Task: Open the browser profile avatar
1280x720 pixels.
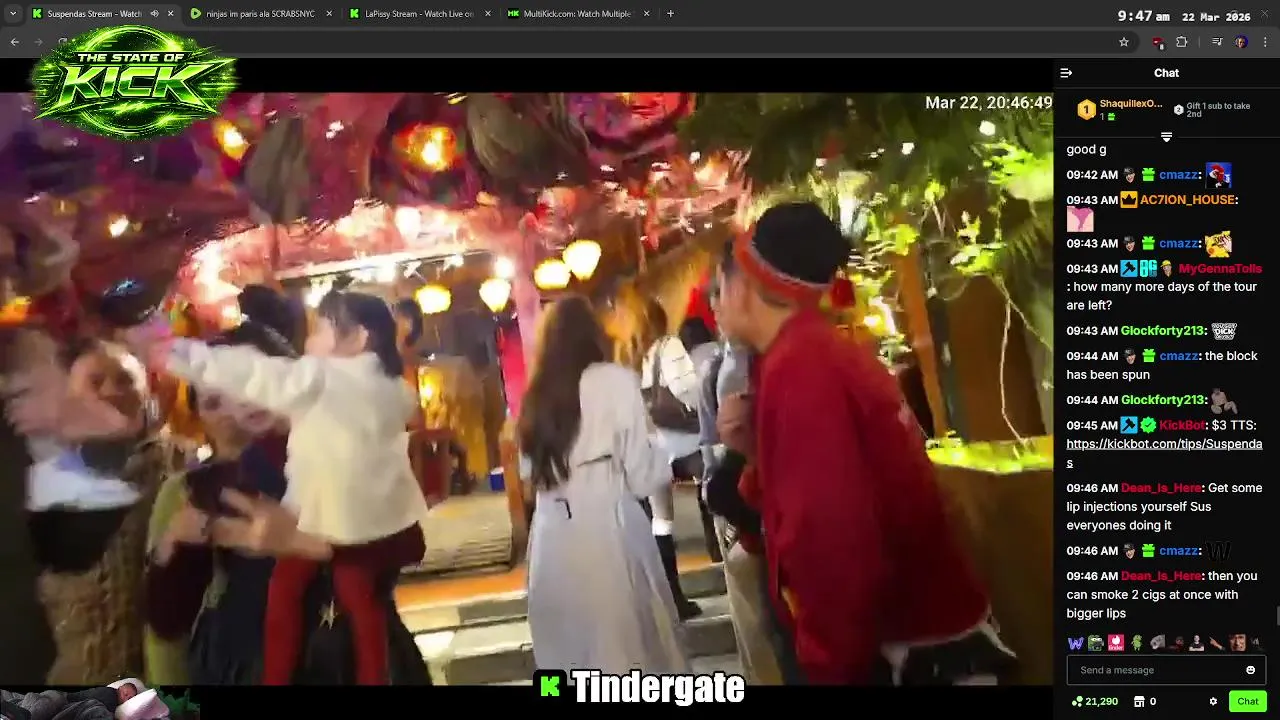Action: [1241, 42]
